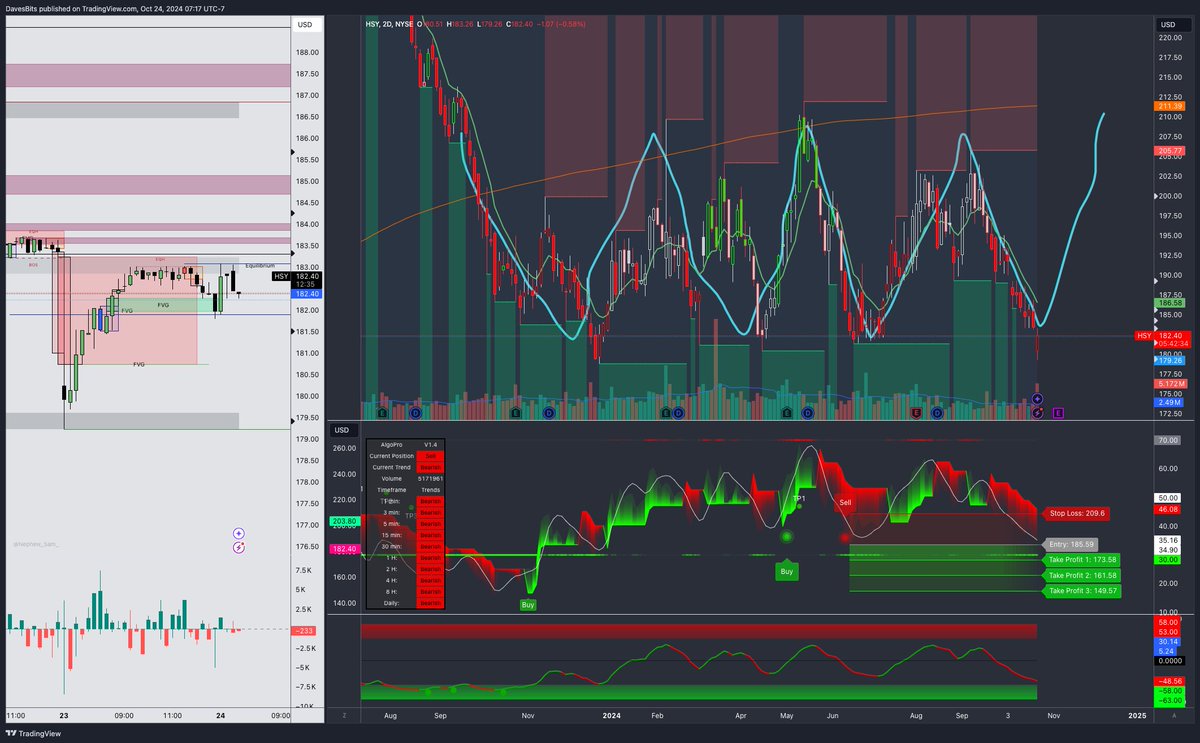
Task: Click the Take Profit 3: 149.57 label
Action: [1082, 591]
